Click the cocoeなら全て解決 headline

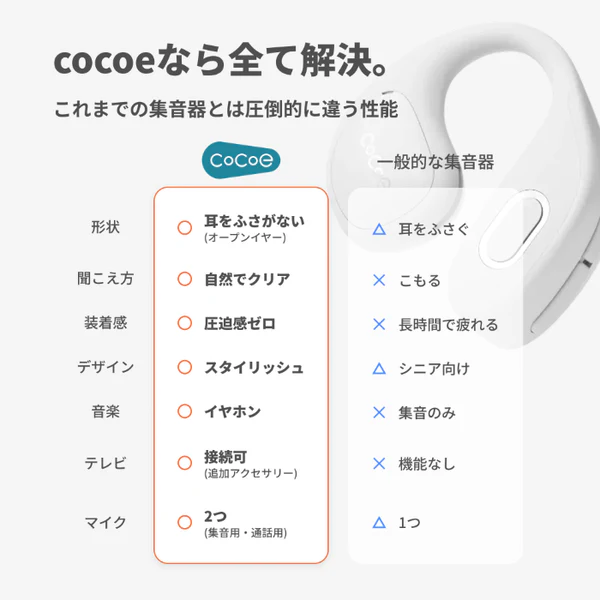pyautogui.click(x=221, y=60)
